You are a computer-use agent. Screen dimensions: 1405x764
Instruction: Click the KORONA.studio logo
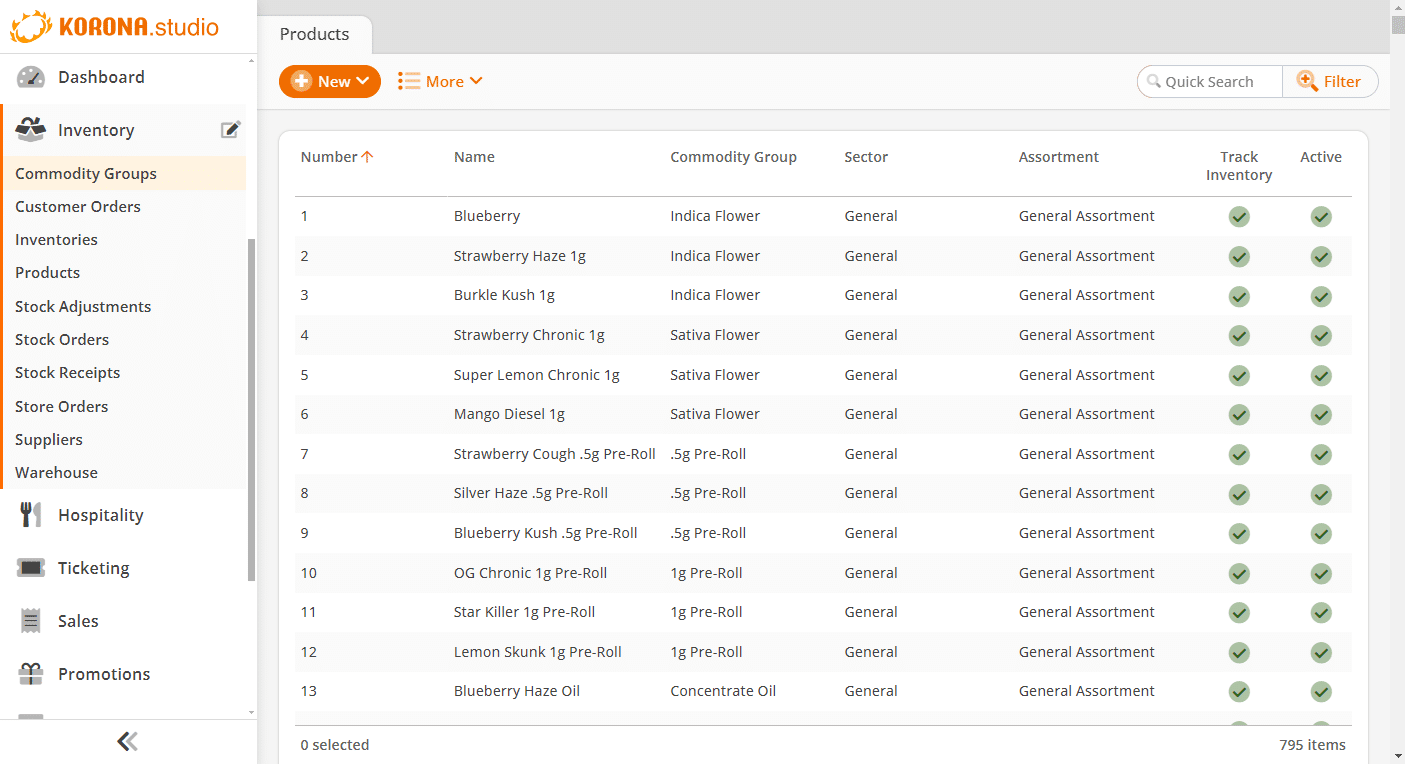[x=114, y=27]
